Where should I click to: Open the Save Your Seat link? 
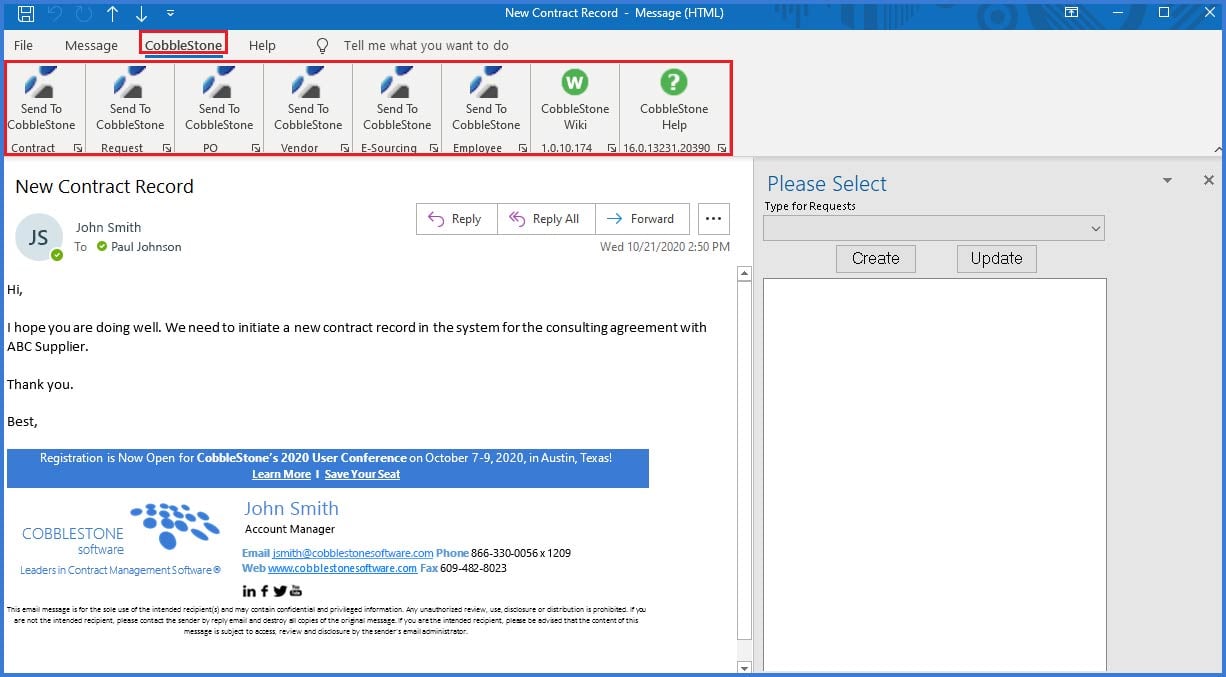point(362,474)
